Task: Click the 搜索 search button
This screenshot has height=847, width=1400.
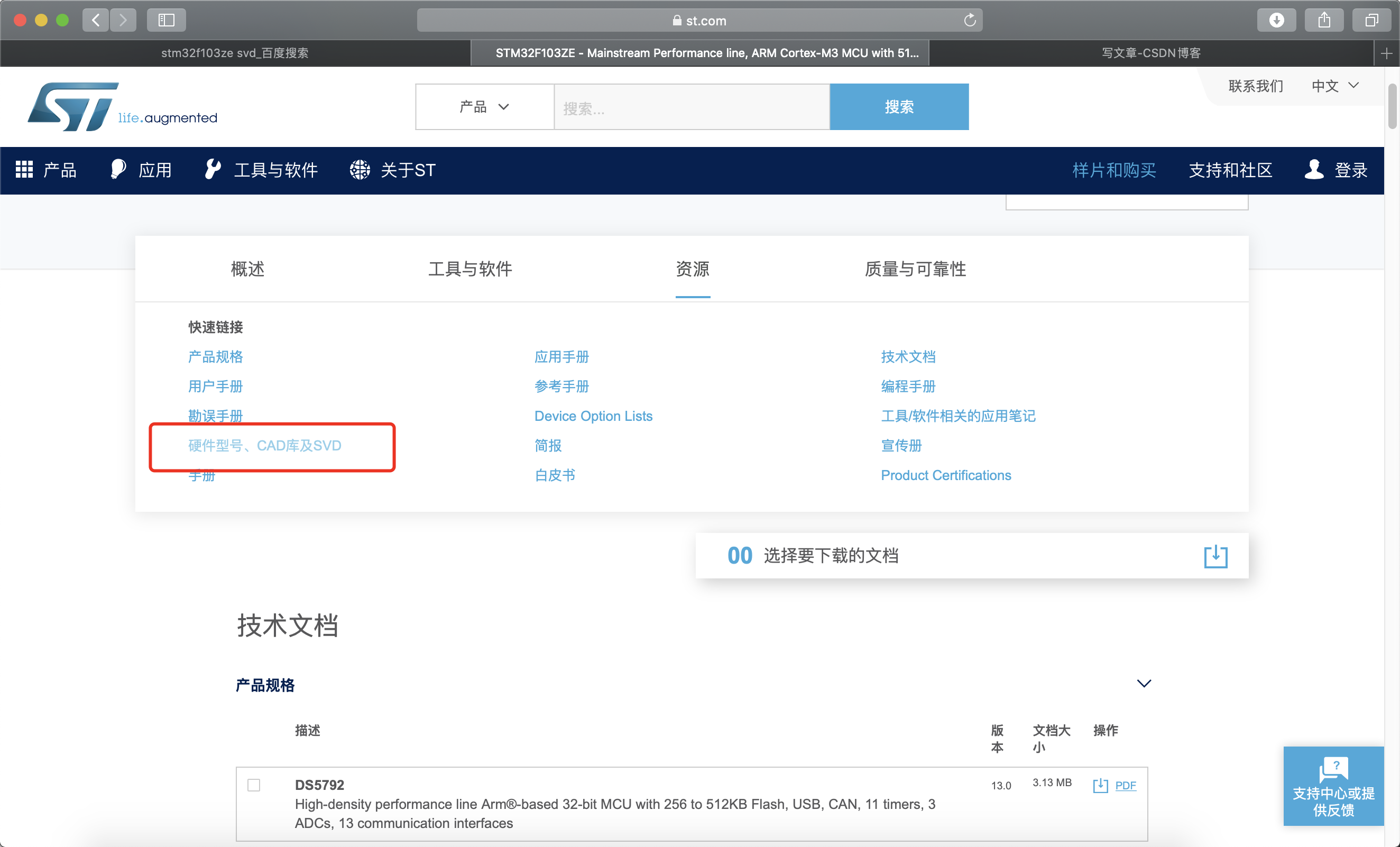Action: pos(899,106)
